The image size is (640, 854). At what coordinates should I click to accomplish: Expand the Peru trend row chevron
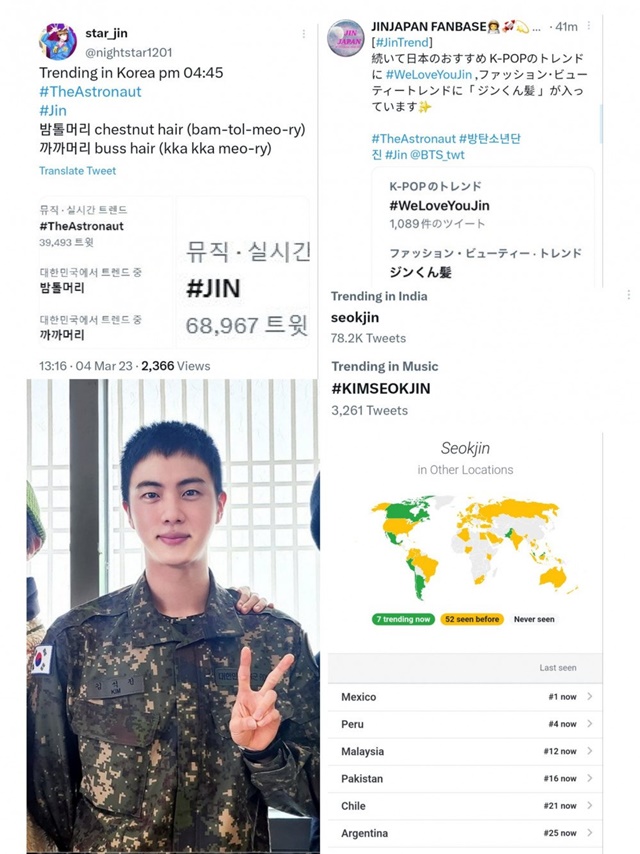[x=589, y=723]
